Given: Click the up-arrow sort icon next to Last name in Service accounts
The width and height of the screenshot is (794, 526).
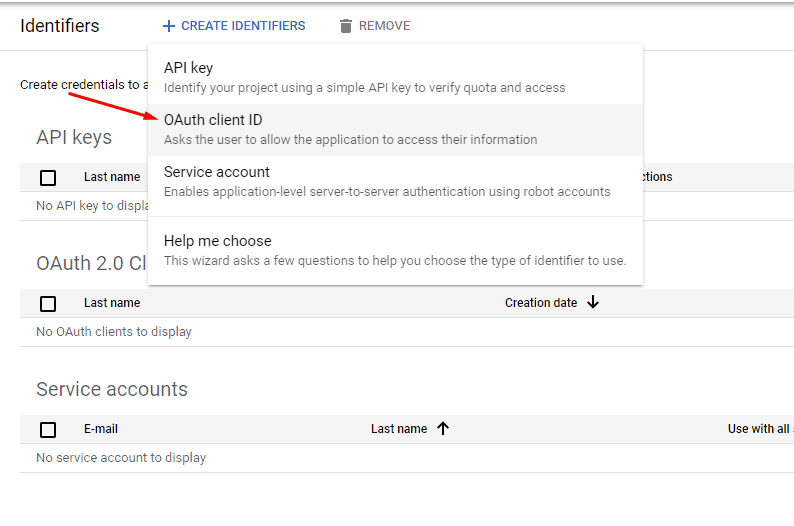Looking at the screenshot, I should [x=443, y=428].
